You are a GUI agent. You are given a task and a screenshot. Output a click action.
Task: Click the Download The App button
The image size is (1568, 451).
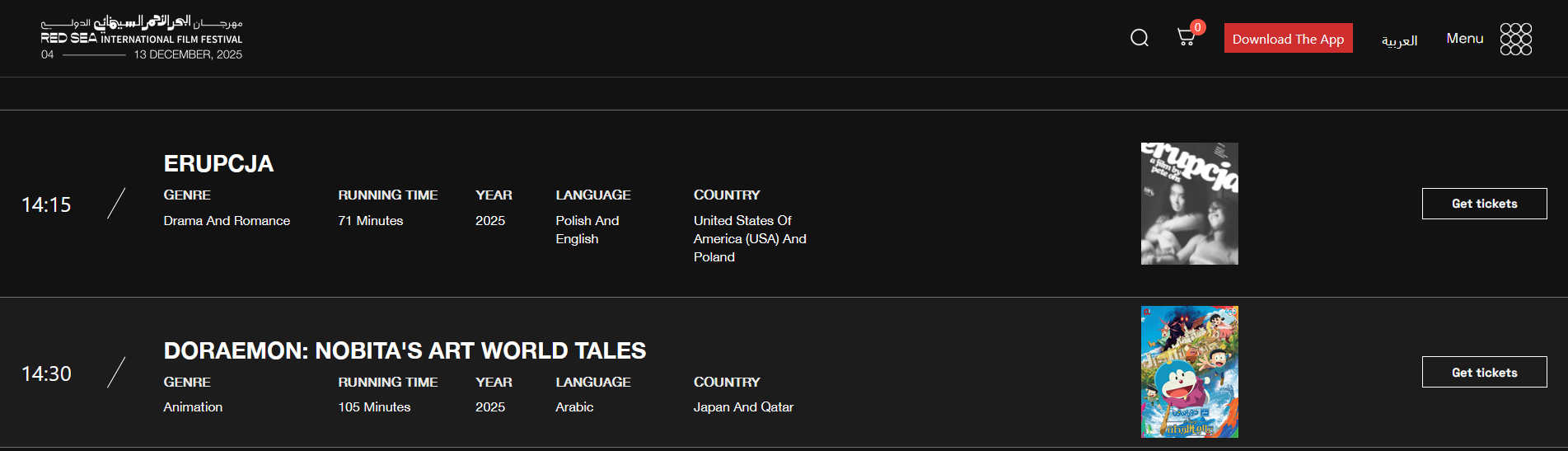[x=1288, y=39]
